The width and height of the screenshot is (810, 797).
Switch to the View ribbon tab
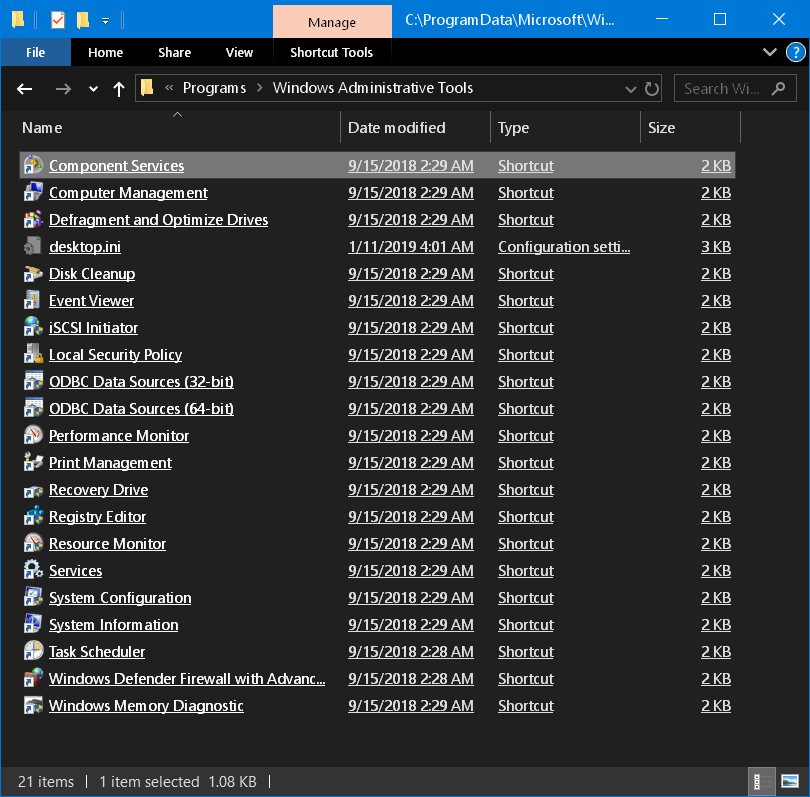coord(239,52)
